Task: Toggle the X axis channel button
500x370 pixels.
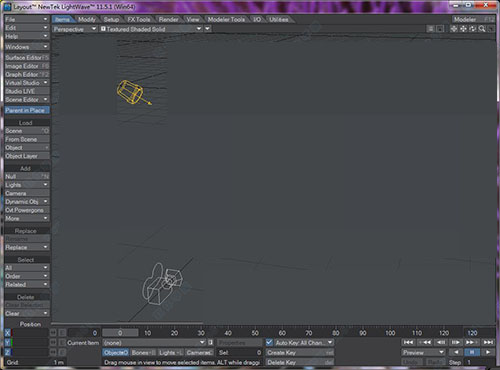Action: tap(8, 333)
